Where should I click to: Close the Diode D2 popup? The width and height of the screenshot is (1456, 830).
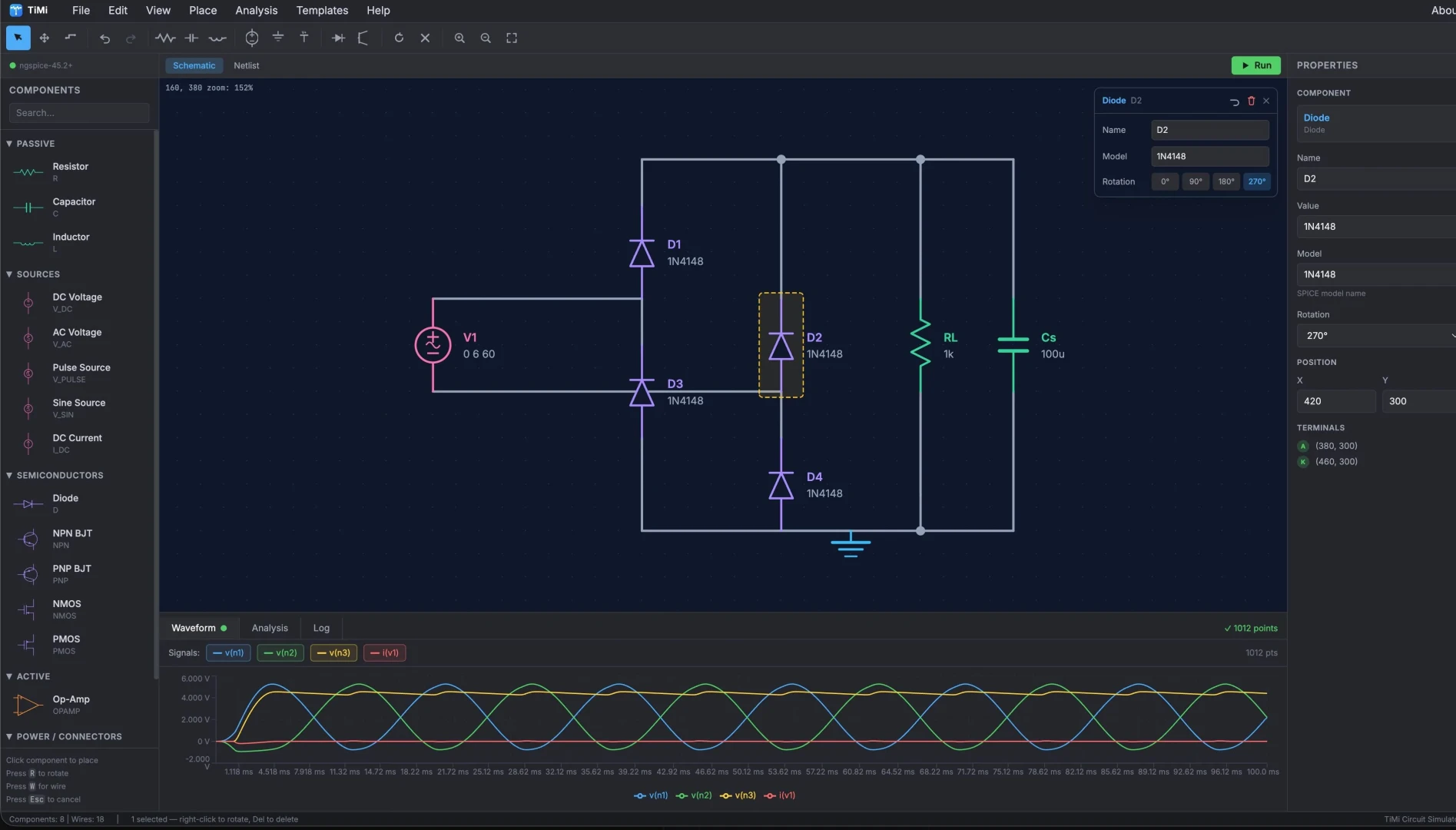coord(1266,101)
